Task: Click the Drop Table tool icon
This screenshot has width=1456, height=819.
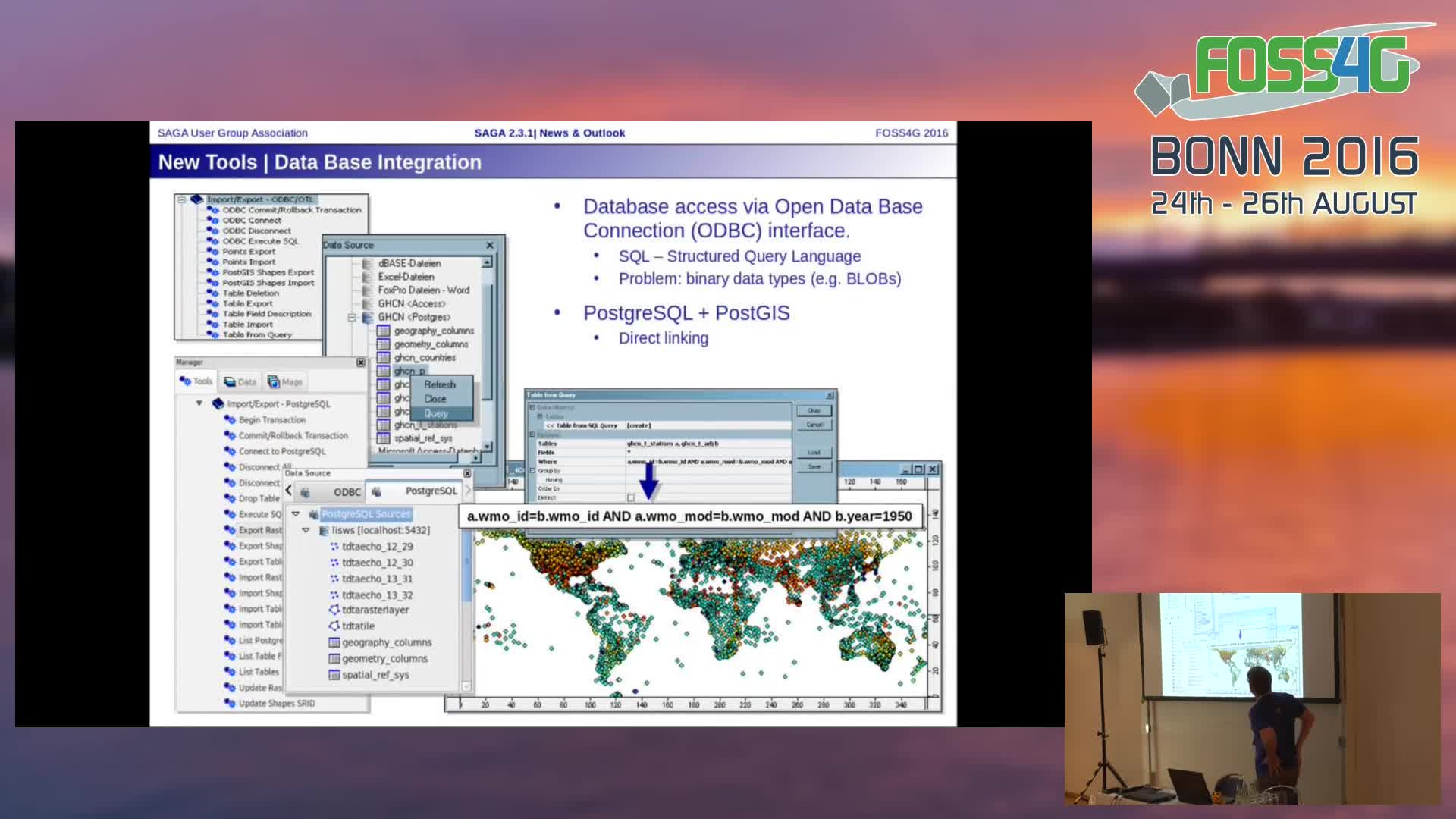Action: pos(230,498)
